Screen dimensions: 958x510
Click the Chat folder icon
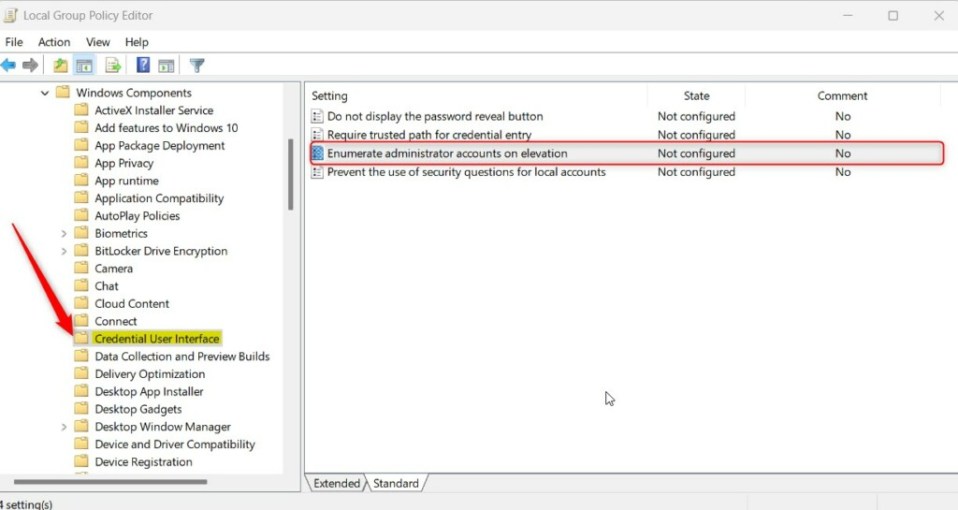(81, 286)
